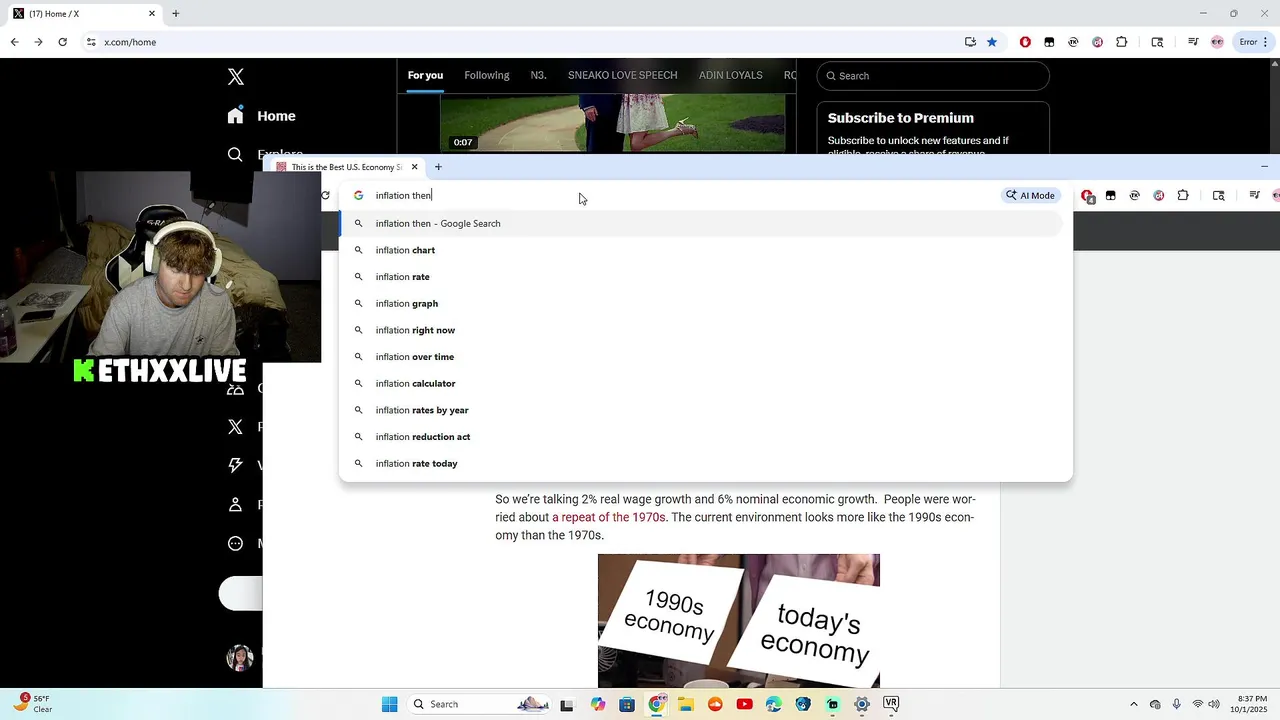1280x720 pixels.
Task: Open SoundCloud app from the taskbar
Action: (715, 704)
